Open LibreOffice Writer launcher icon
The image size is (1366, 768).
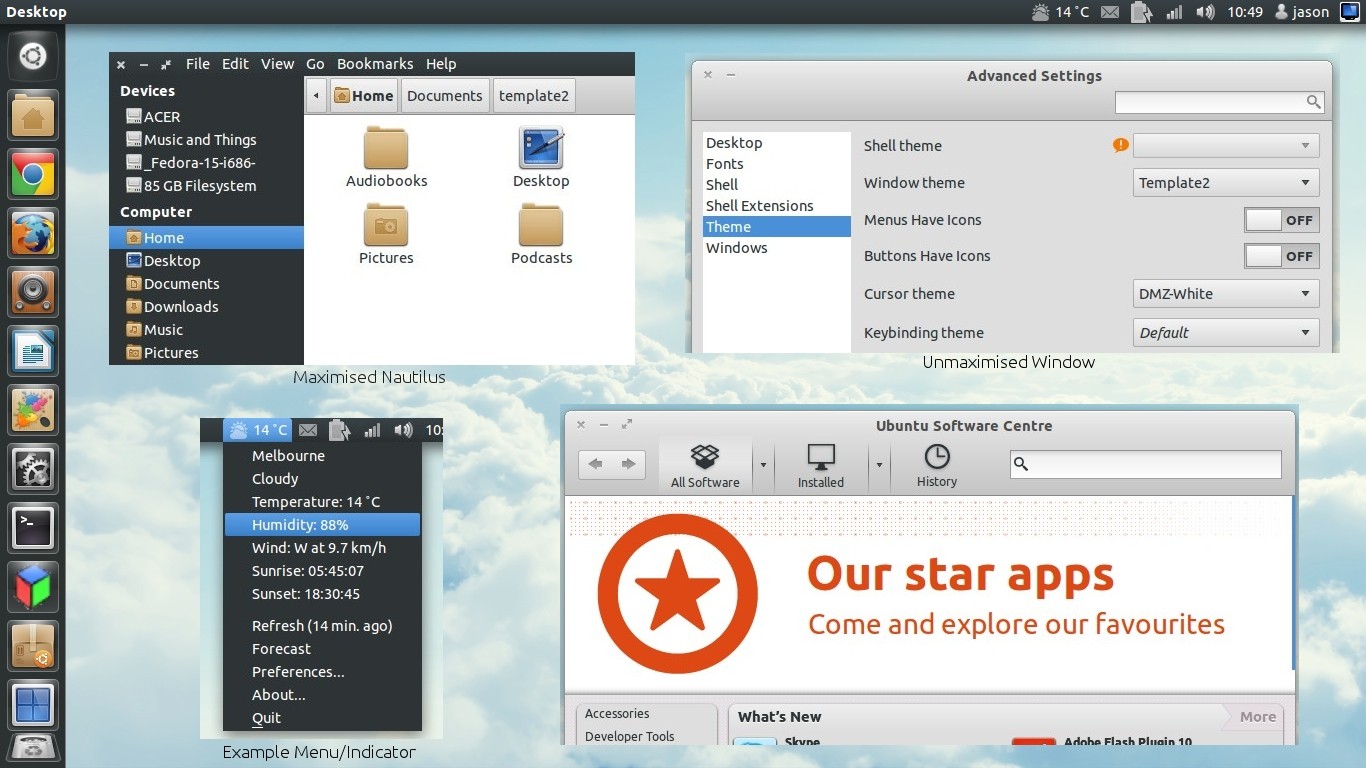33,353
